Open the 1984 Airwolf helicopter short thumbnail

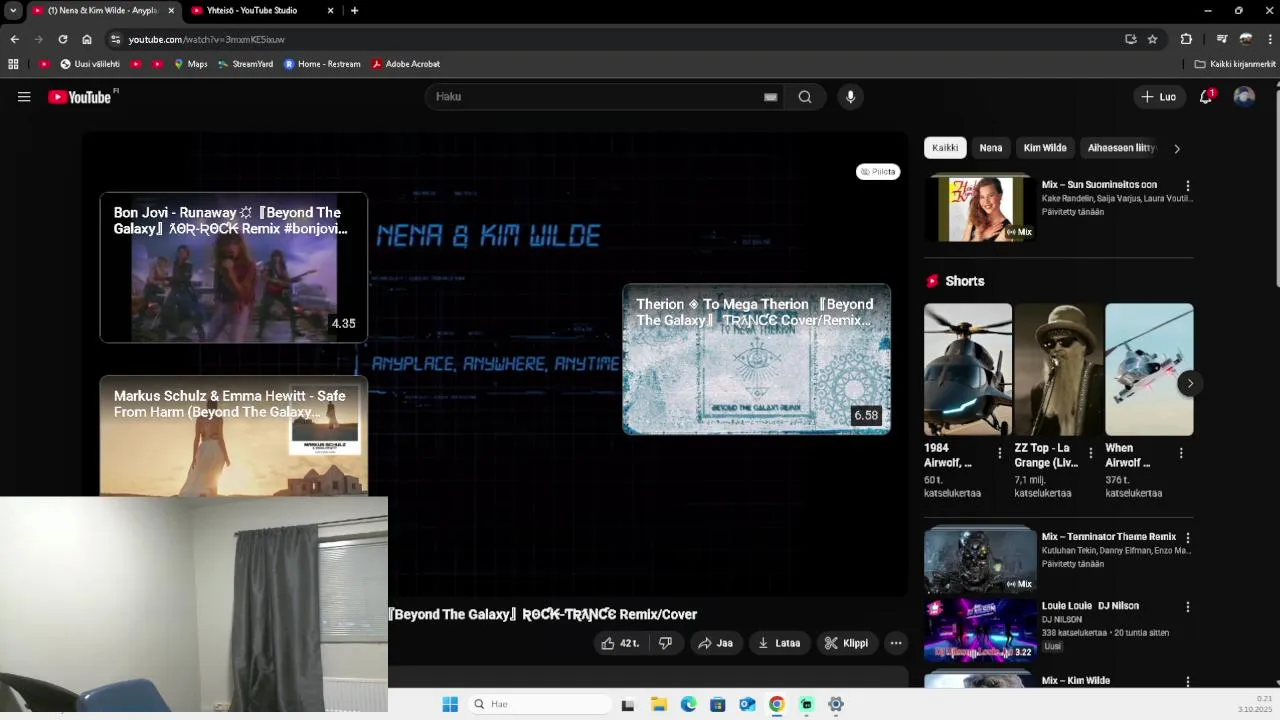[x=968, y=370]
